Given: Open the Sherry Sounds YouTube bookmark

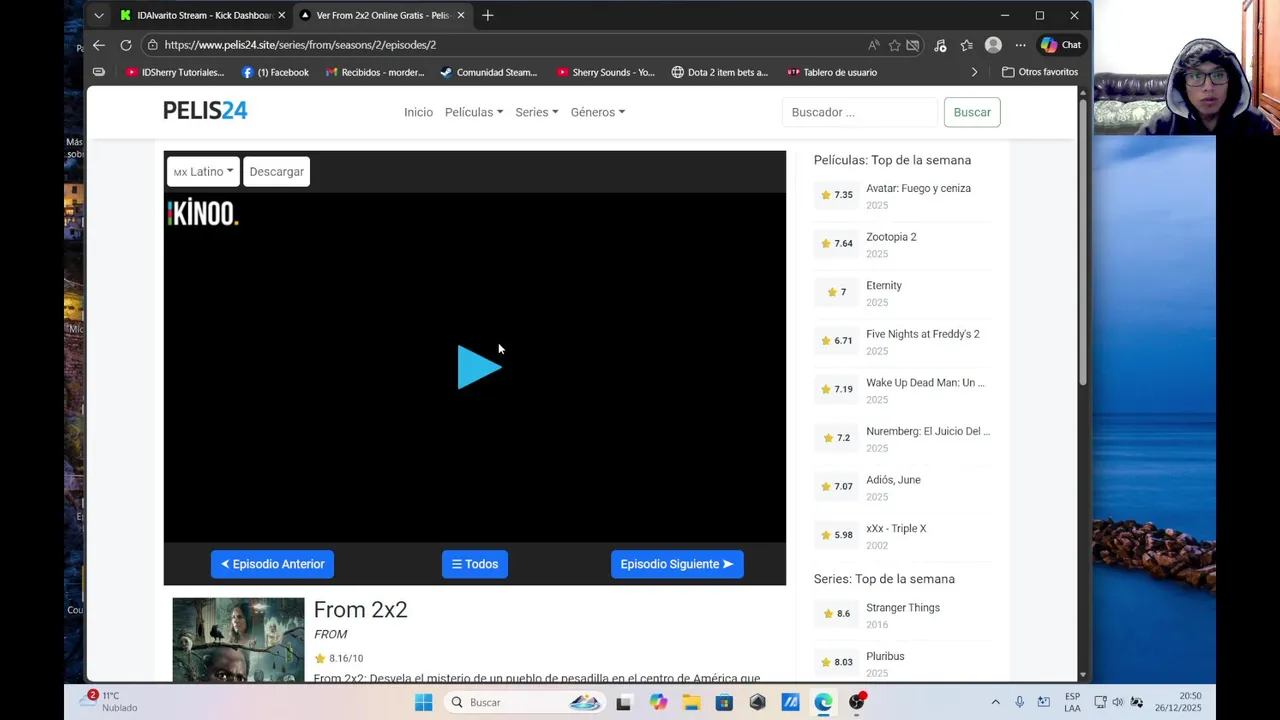Looking at the screenshot, I should pyautogui.click(x=605, y=72).
